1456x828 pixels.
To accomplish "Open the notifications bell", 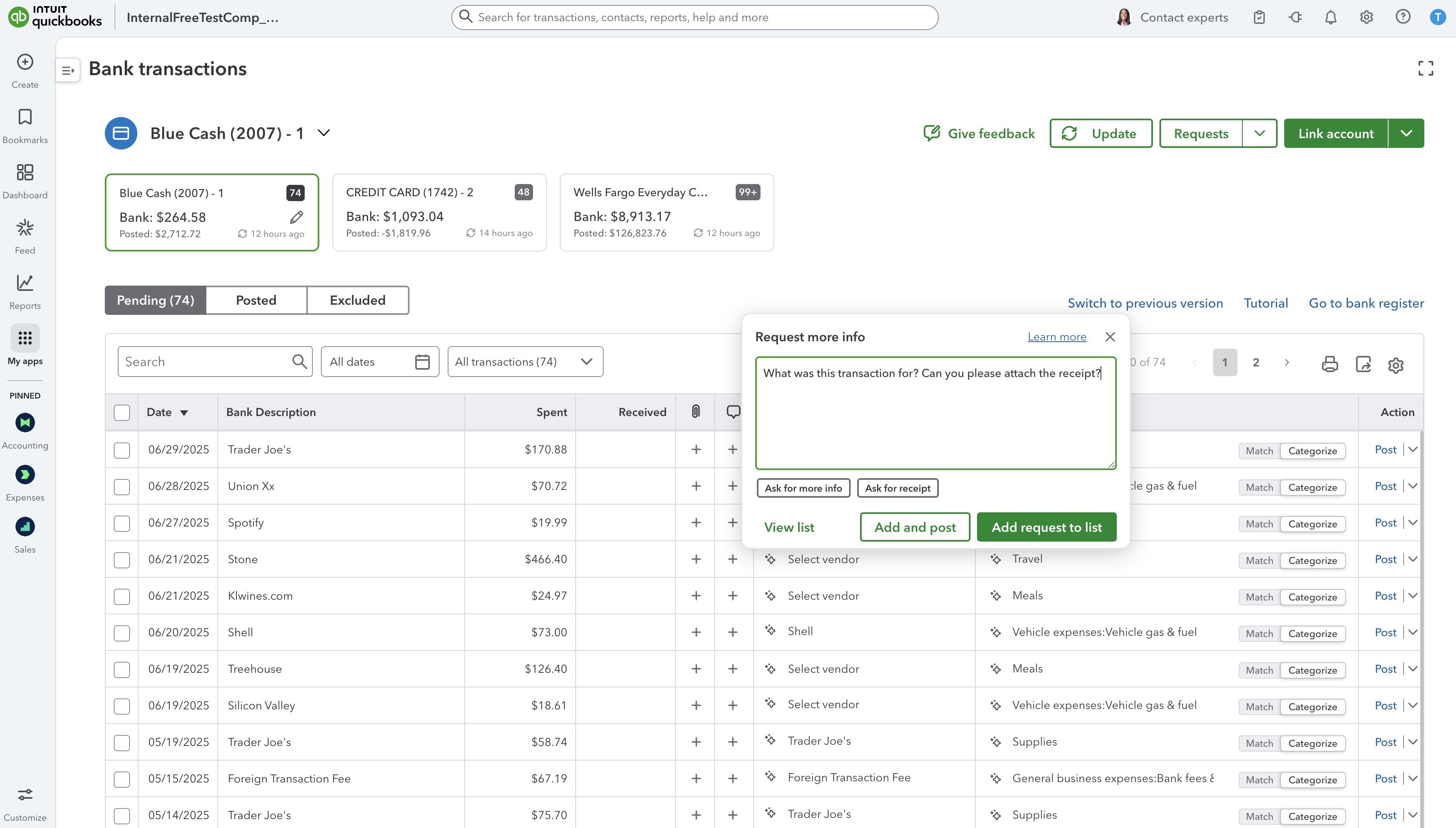I will click(1331, 17).
